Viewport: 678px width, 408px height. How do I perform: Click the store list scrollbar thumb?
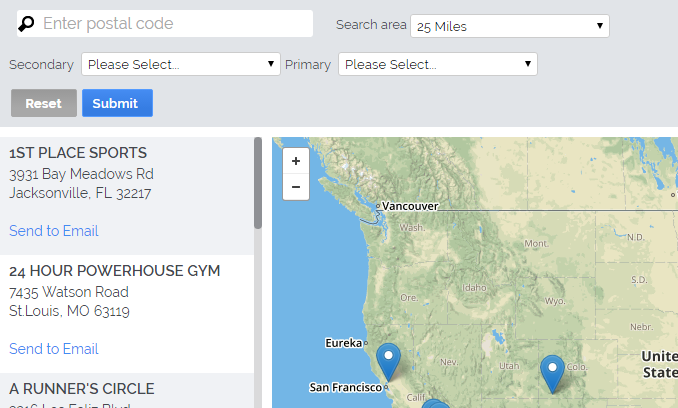click(258, 183)
